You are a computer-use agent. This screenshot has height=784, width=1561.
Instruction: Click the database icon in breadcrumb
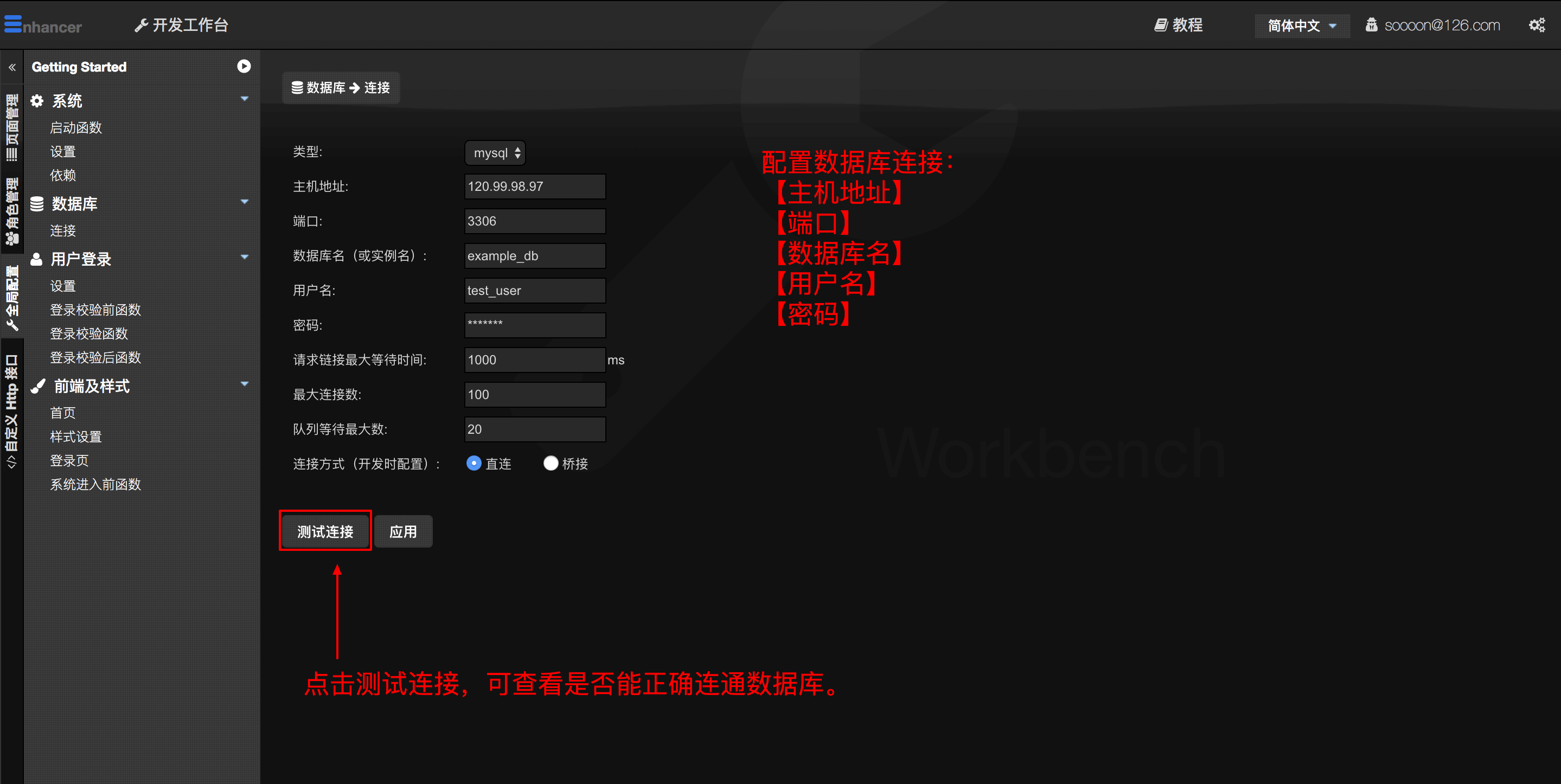pyautogui.click(x=297, y=87)
